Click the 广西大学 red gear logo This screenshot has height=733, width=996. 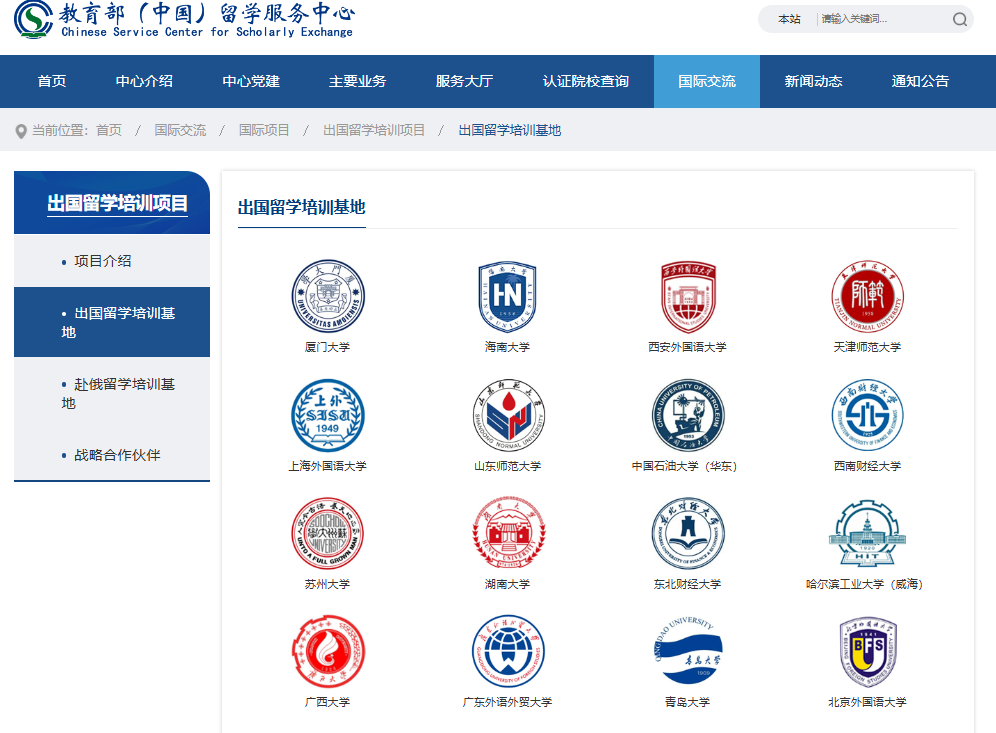point(328,652)
